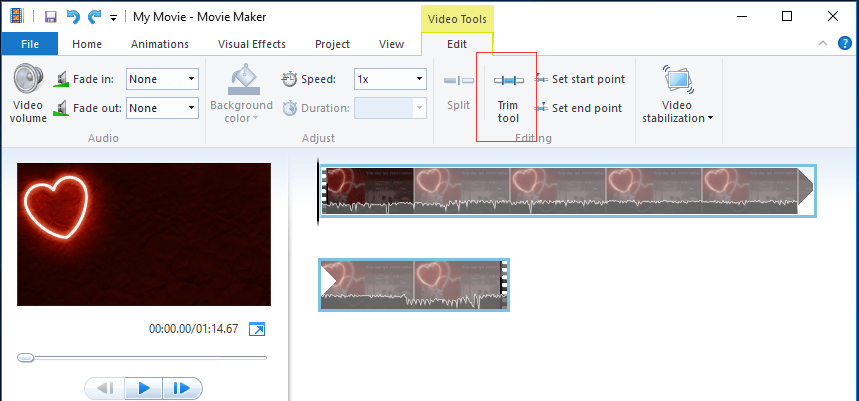Click the Undo arrow in quick access toolbar

(x=71, y=16)
